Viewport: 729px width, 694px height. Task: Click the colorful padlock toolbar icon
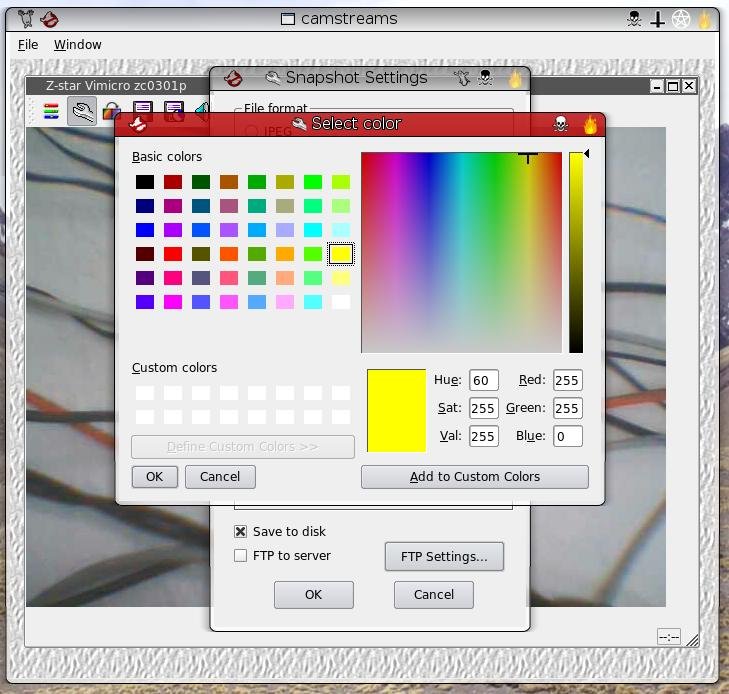point(112,112)
